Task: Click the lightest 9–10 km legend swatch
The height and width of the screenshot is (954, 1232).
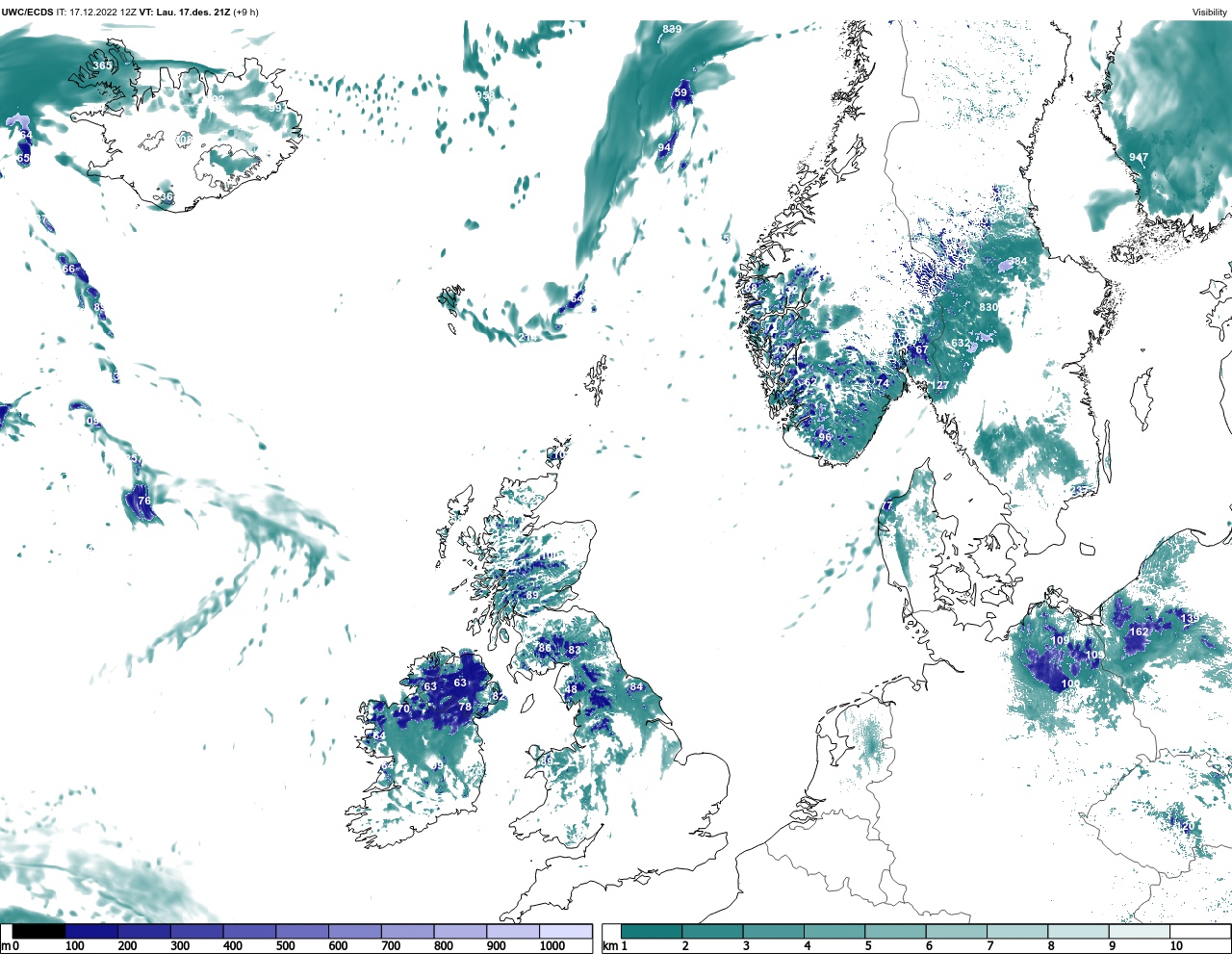Action: pyautogui.click(x=1141, y=932)
